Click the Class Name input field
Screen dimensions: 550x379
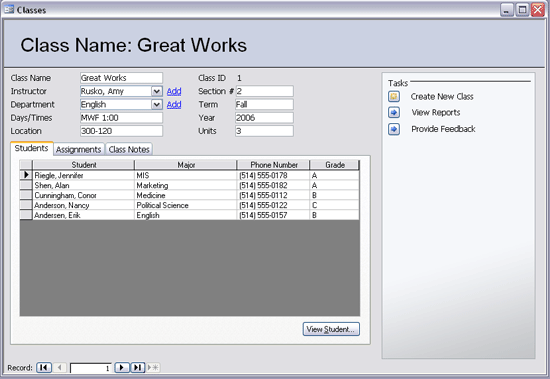pyautogui.click(x=121, y=78)
